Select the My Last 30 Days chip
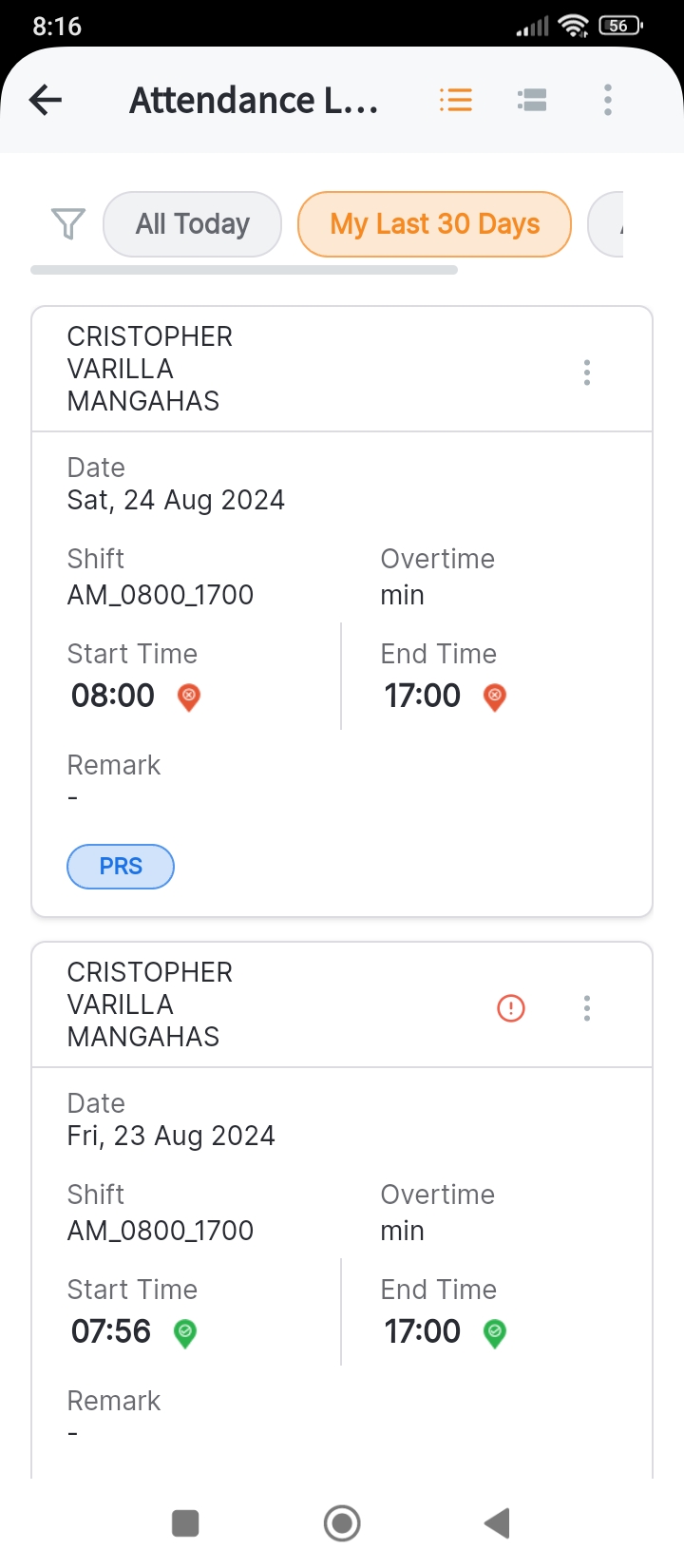The image size is (684, 1568). [x=434, y=224]
